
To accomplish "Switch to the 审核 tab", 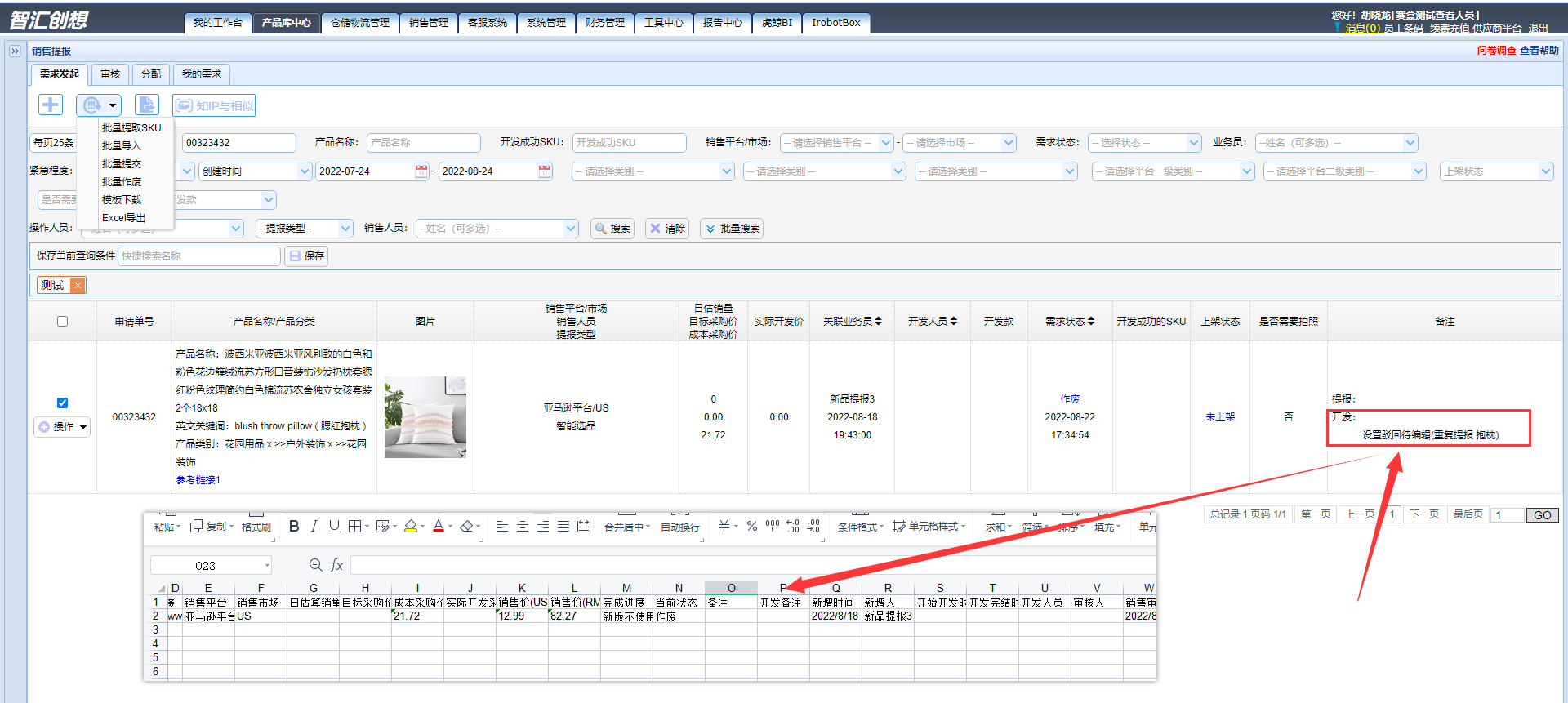I will pos(110,74).
